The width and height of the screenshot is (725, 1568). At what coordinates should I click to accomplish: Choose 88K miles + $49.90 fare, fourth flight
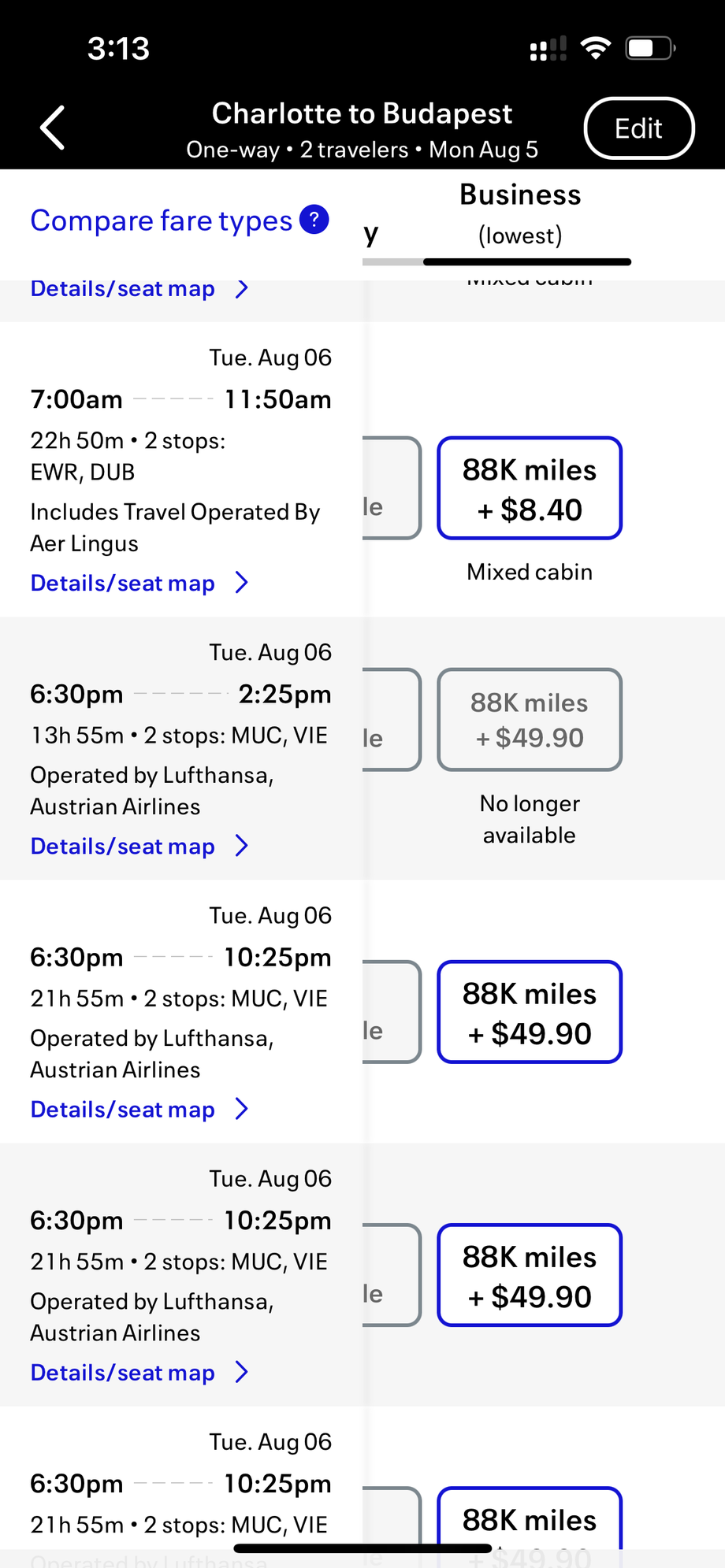pyautogui.click(x=530, y=1275)
